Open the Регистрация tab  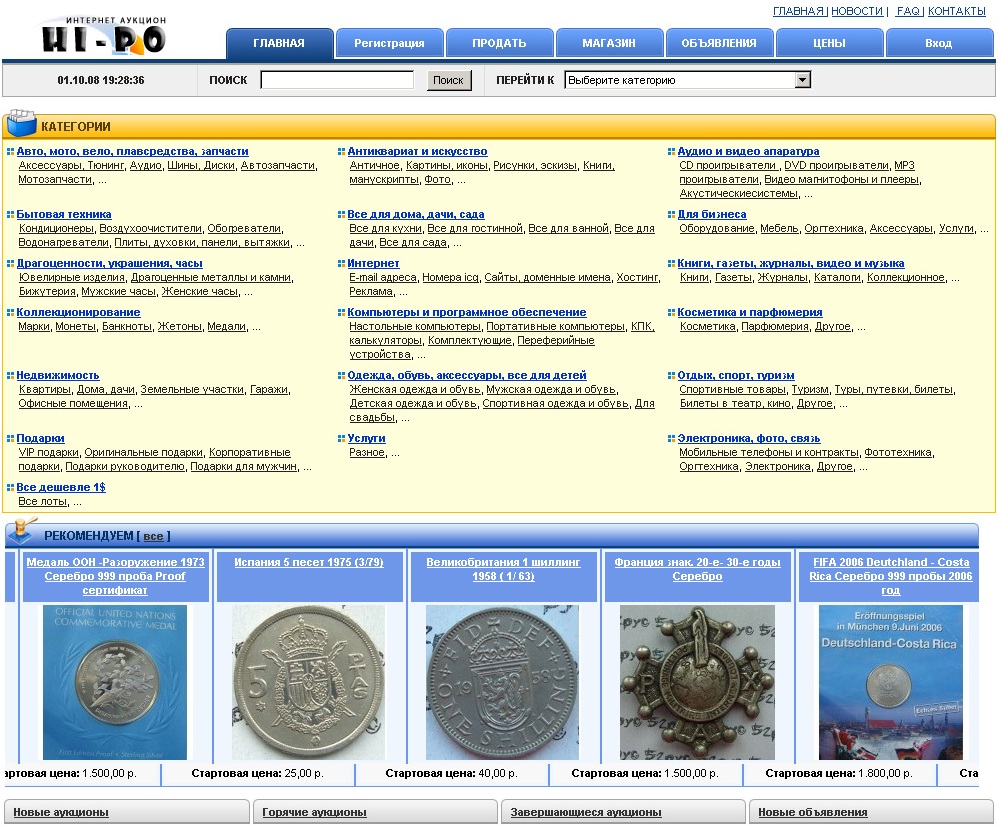coord(389,43)
